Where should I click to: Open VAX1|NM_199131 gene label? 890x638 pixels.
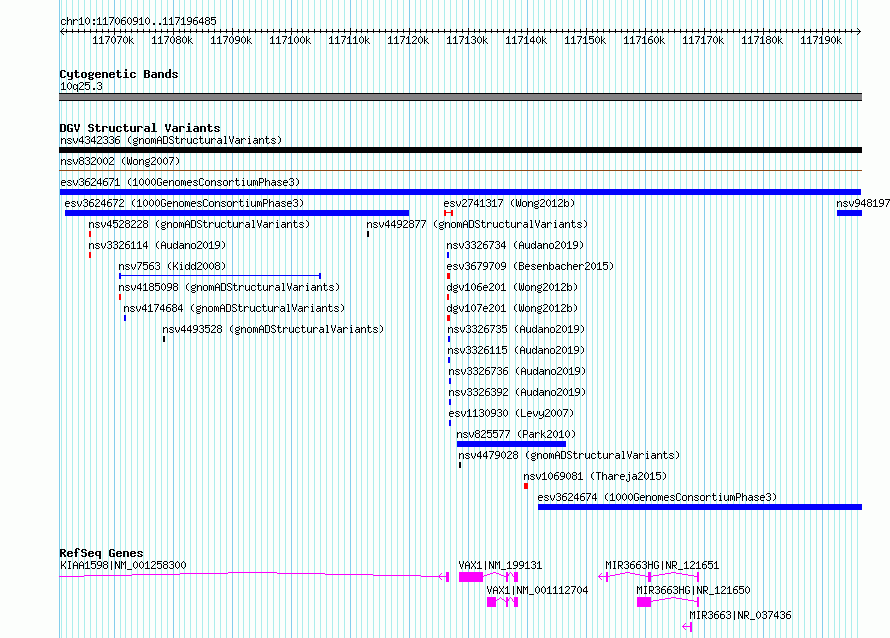point(500,565)
